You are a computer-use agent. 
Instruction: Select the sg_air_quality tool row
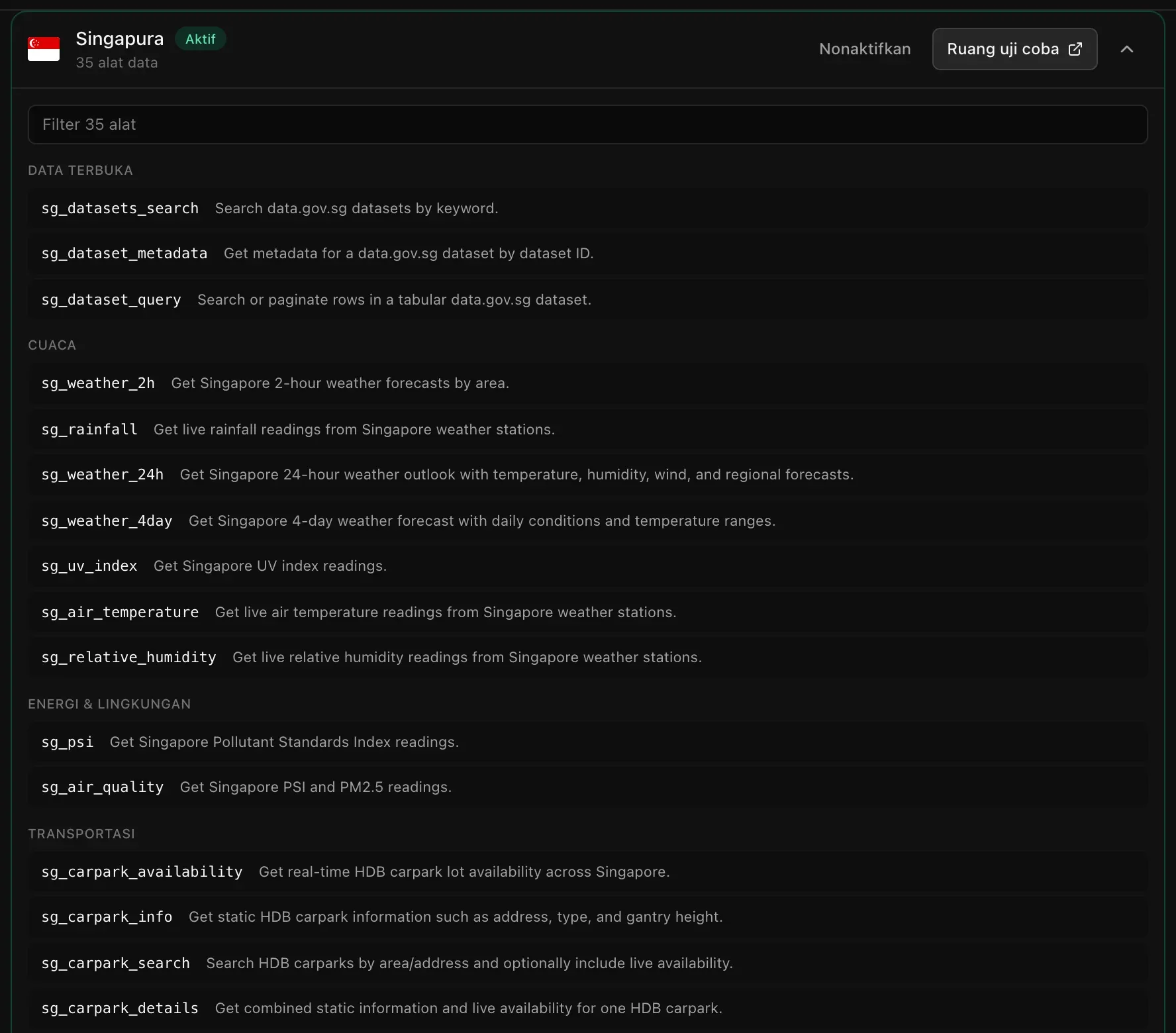point(588,787)
